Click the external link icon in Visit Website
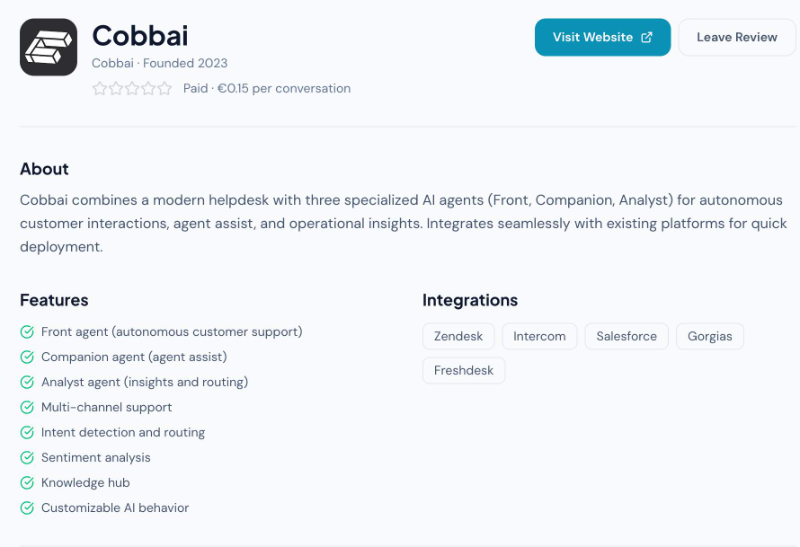The height and width of the screenshot is (547, 800). [647, 37]
